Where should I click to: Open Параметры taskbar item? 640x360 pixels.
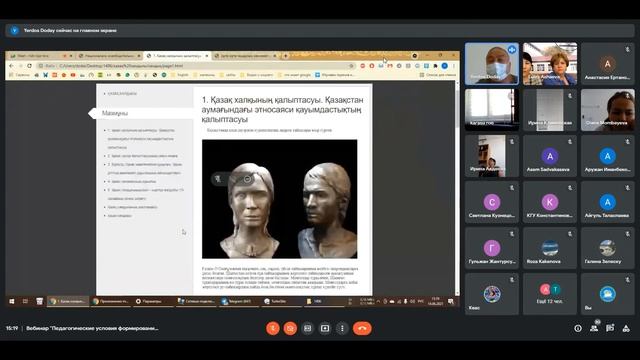[153, 301]
